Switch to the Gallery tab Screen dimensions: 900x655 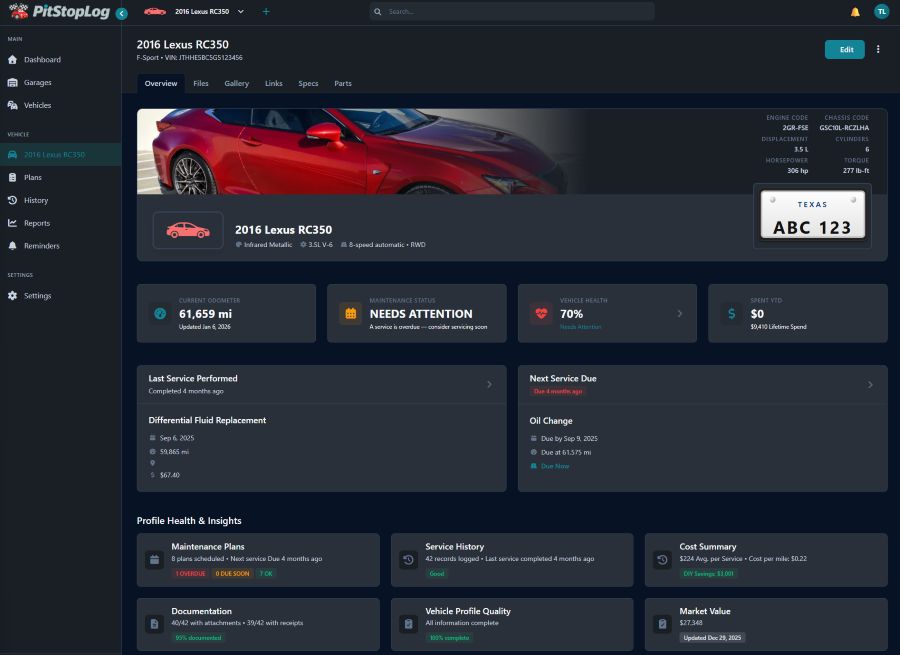coord(236,83)
